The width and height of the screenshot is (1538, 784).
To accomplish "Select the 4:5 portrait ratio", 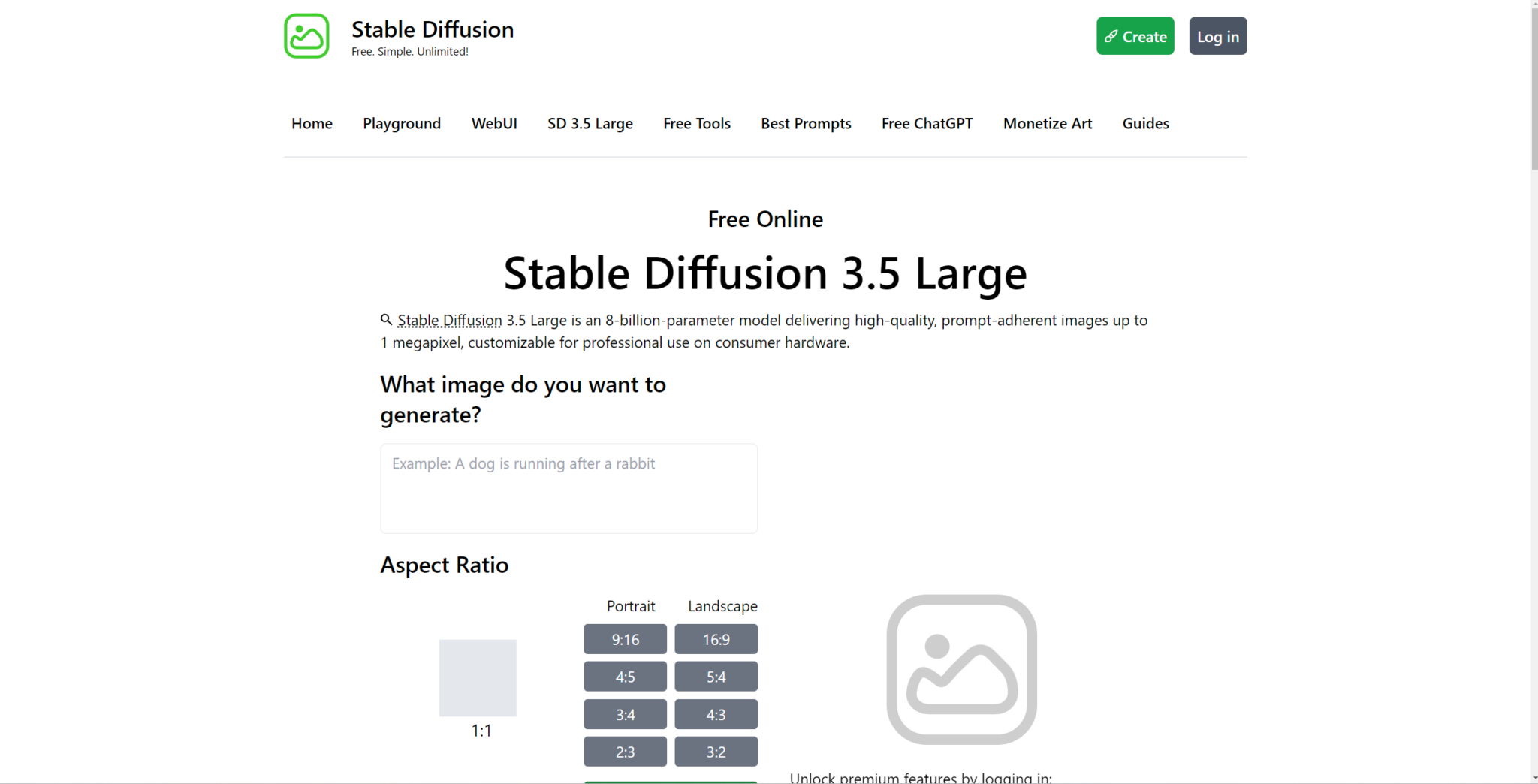I will 625,677.
